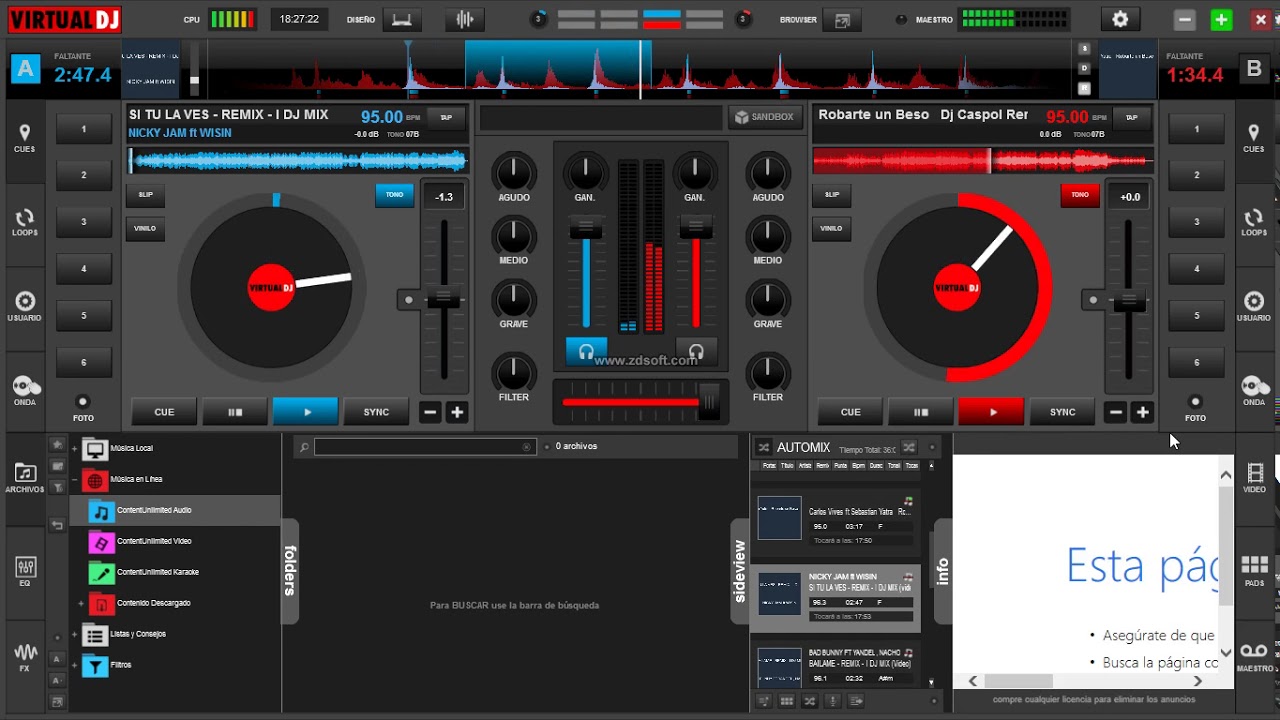Open the right deck CUES panel
Screen dimensions: 1280x720
[1253, 138]
